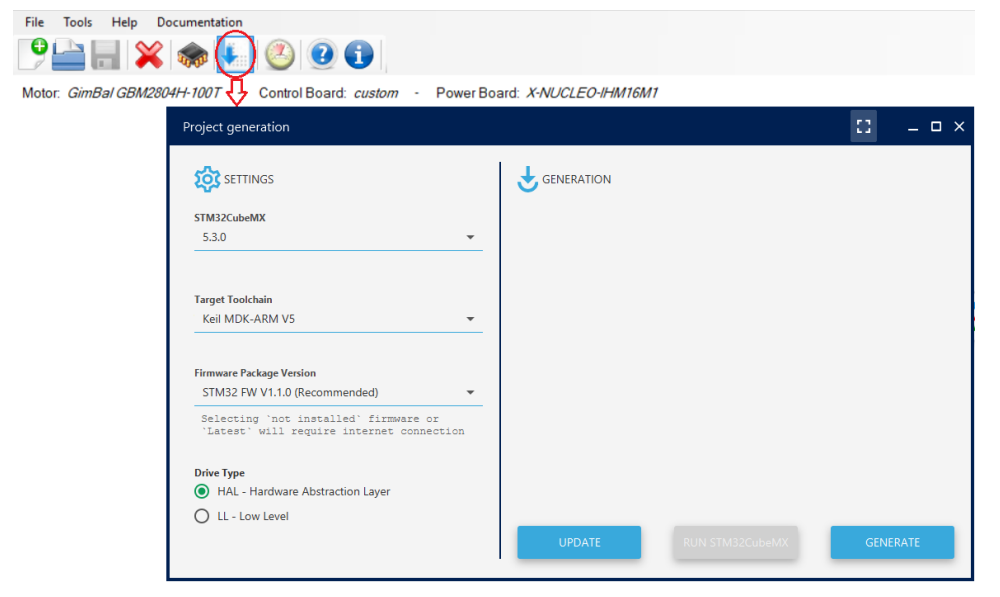
Task: Open the motor monitor gauge icon
Action: click(280, 55)
